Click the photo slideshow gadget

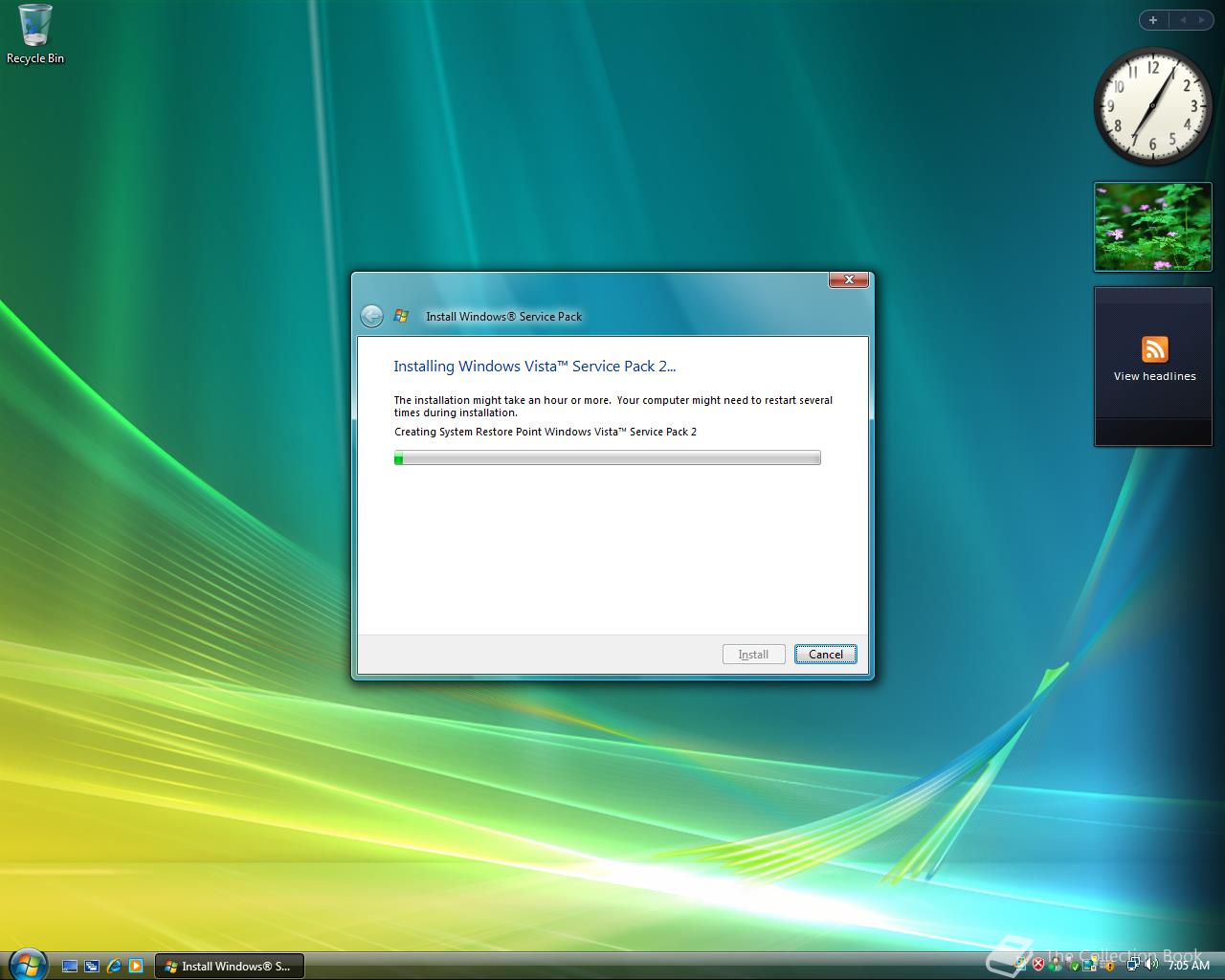(x=1152, y=227)
